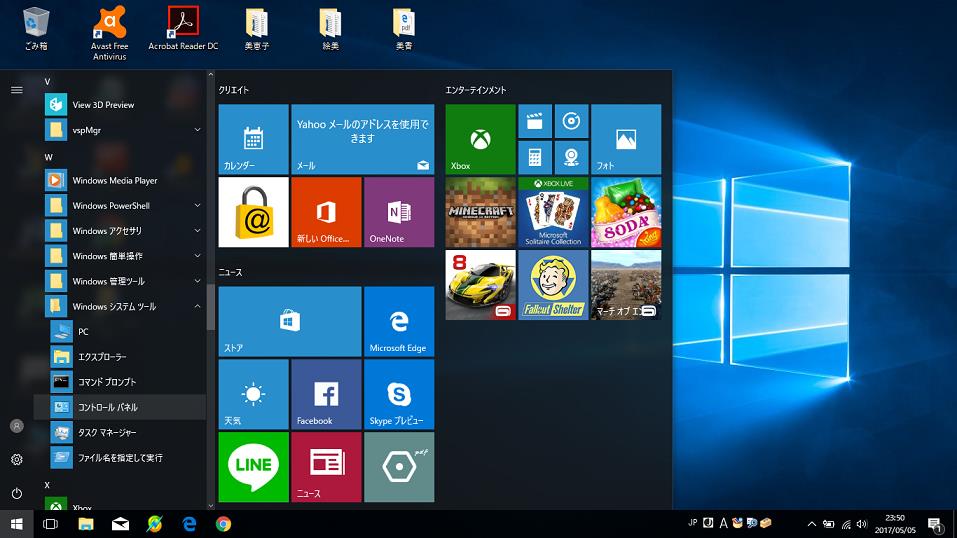Expand the Windows PowerShell folder
957x538 pixels.
(x=197, y=205)
